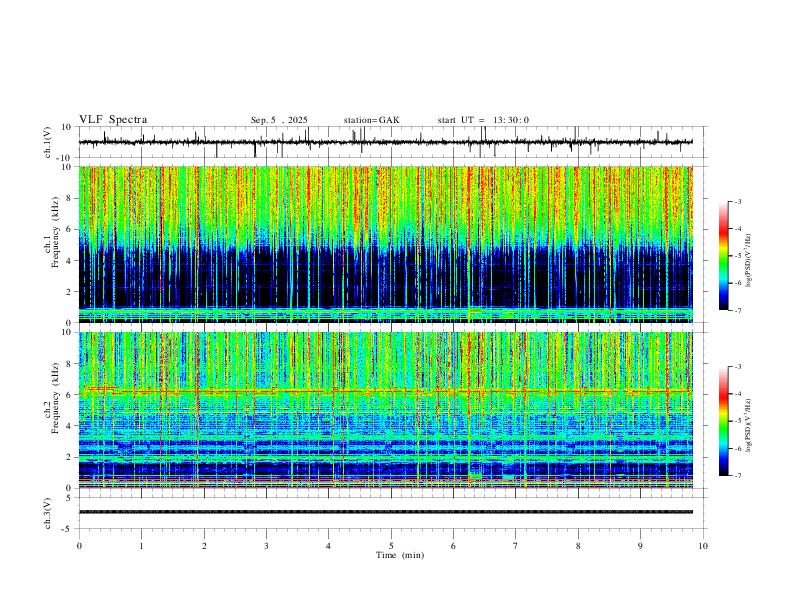Screen dimensions: 792x612
Task: Click the "VLF Spectra" title text
Action: tap(113, 120)
